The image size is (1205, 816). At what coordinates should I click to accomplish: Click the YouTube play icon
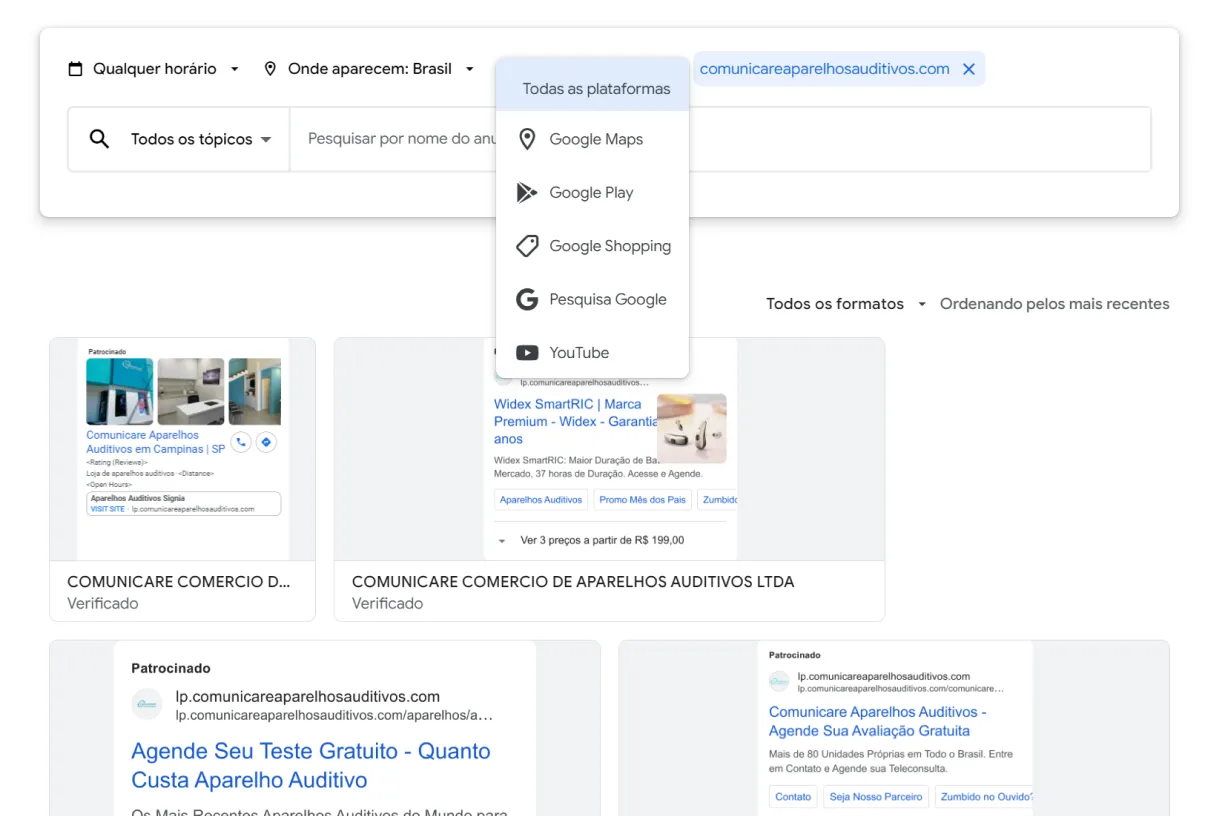(527, 352)
